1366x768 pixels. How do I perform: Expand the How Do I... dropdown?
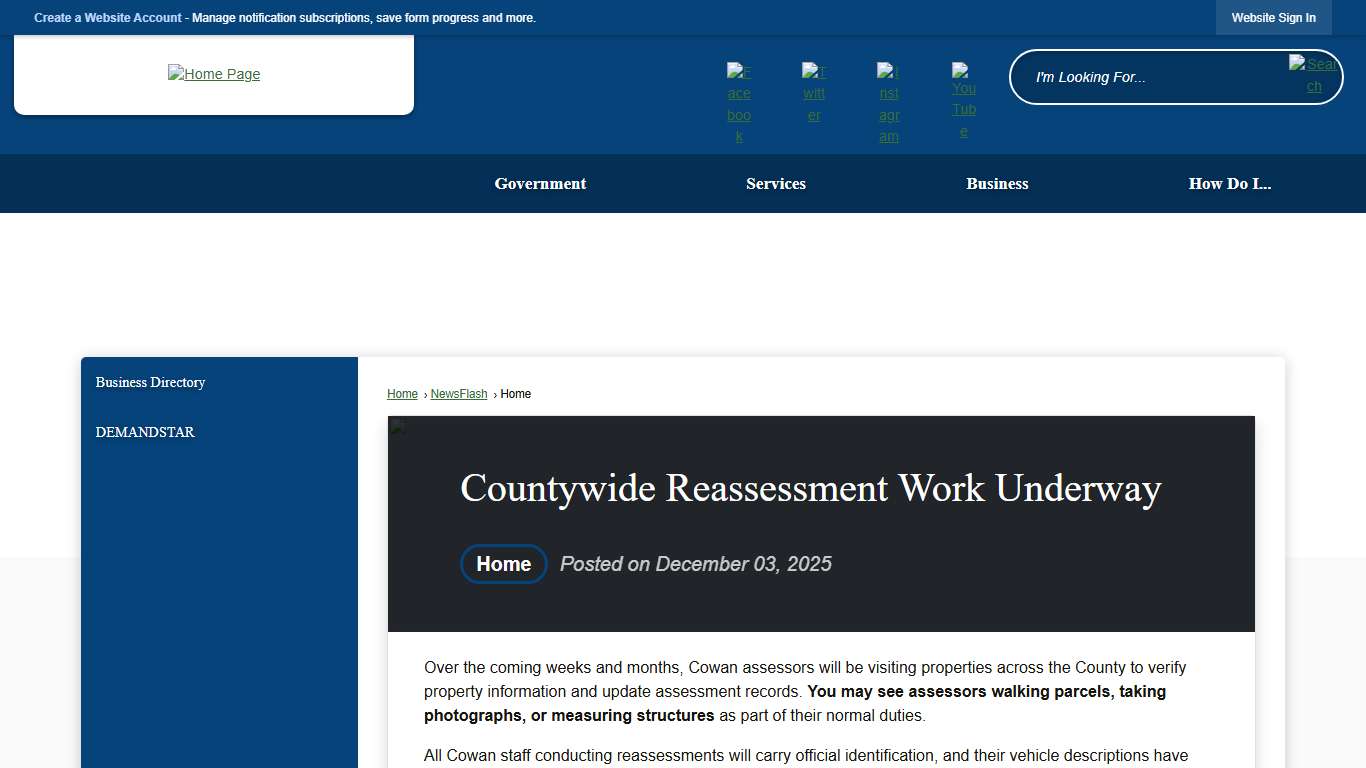pyautogui.click(x=1230, y=183)
